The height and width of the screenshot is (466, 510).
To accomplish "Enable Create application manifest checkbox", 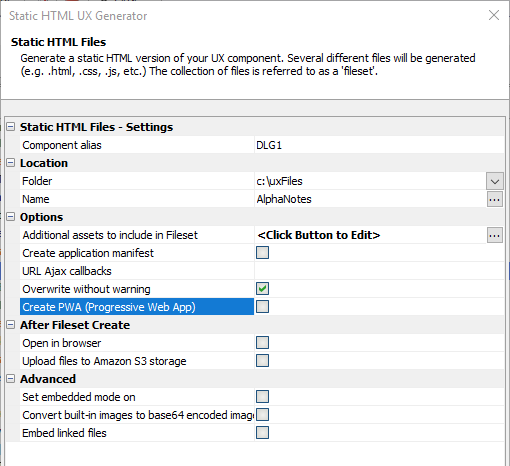I will 262,253.
